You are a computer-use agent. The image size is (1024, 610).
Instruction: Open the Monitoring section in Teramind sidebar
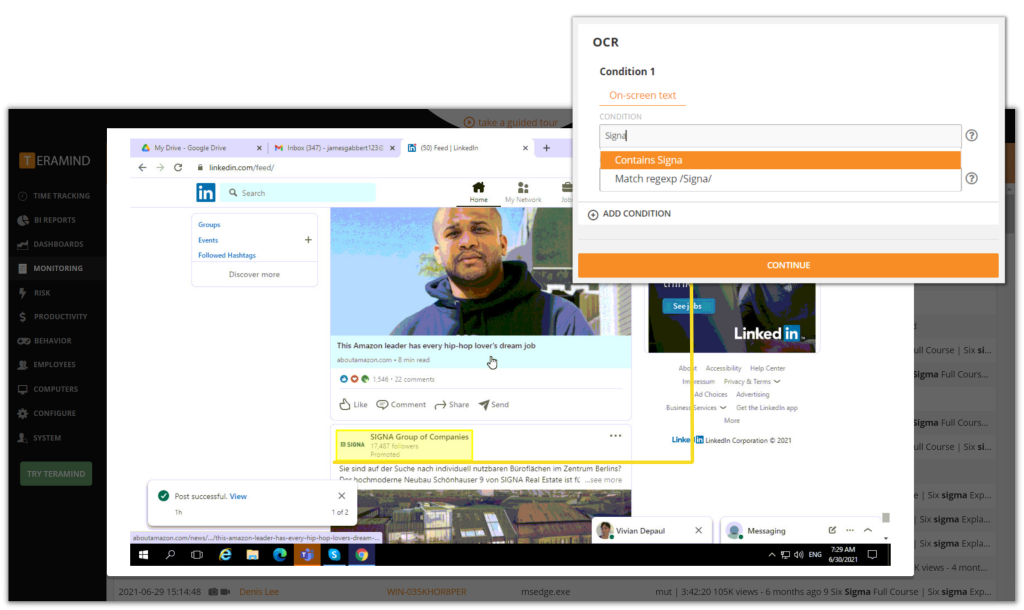click(56, 268)
